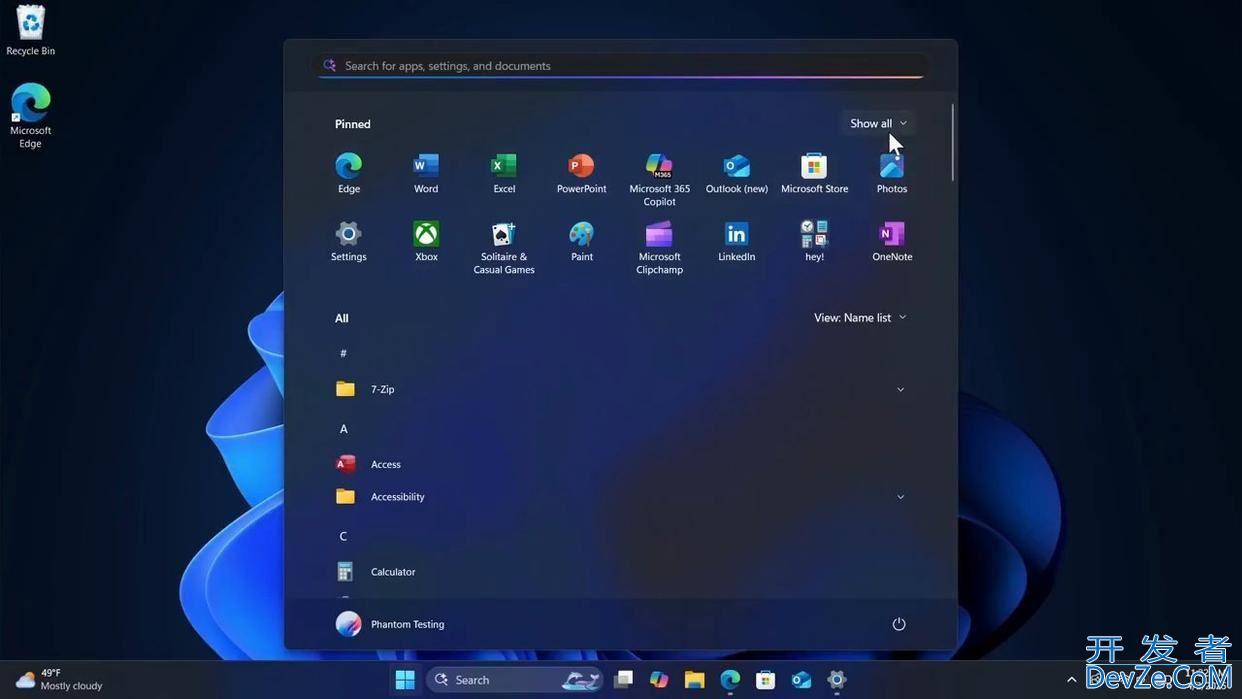Screen dimensions: 1242x699
Task: Expand the Accessibility folder
Action: 900,497
